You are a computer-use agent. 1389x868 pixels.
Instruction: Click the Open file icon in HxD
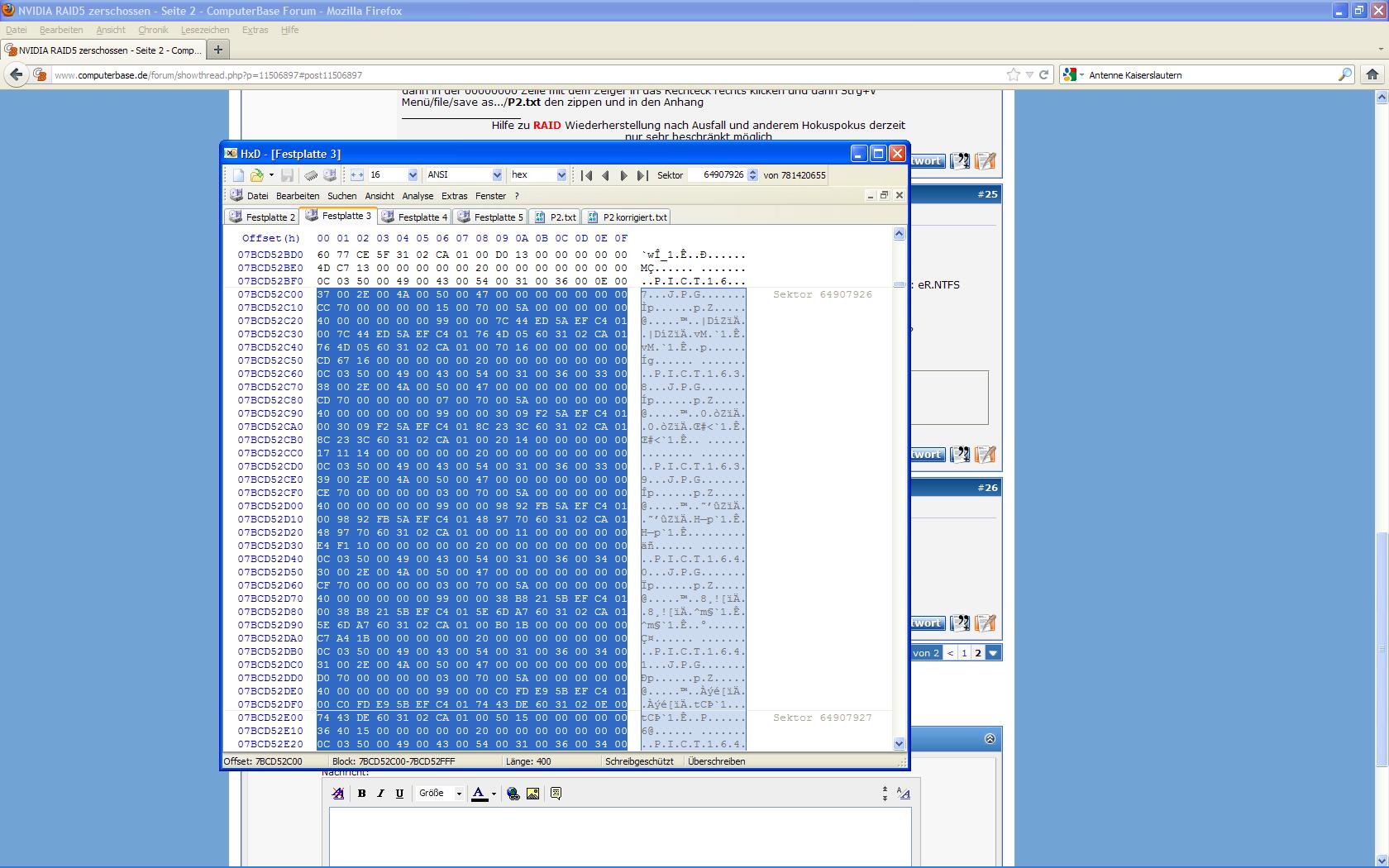pos(257,175)
